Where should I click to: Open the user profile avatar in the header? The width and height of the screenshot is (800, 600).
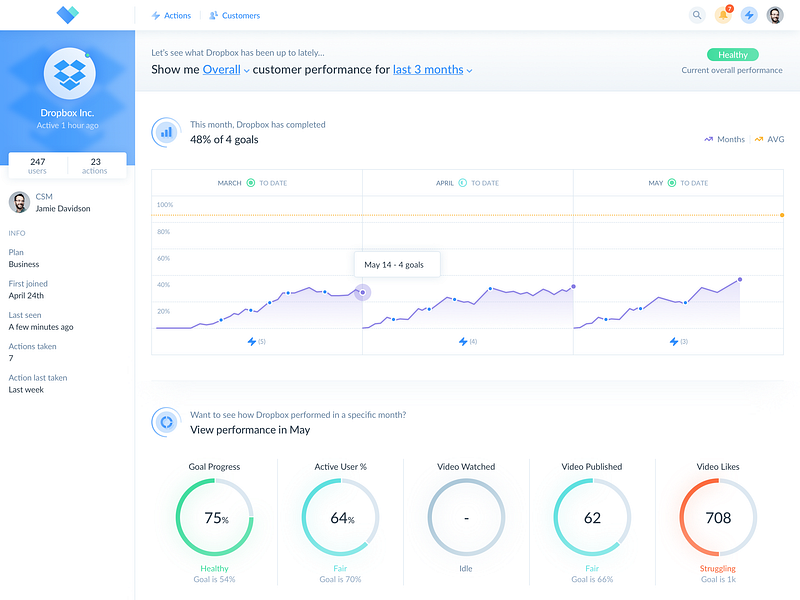point(775,15)
